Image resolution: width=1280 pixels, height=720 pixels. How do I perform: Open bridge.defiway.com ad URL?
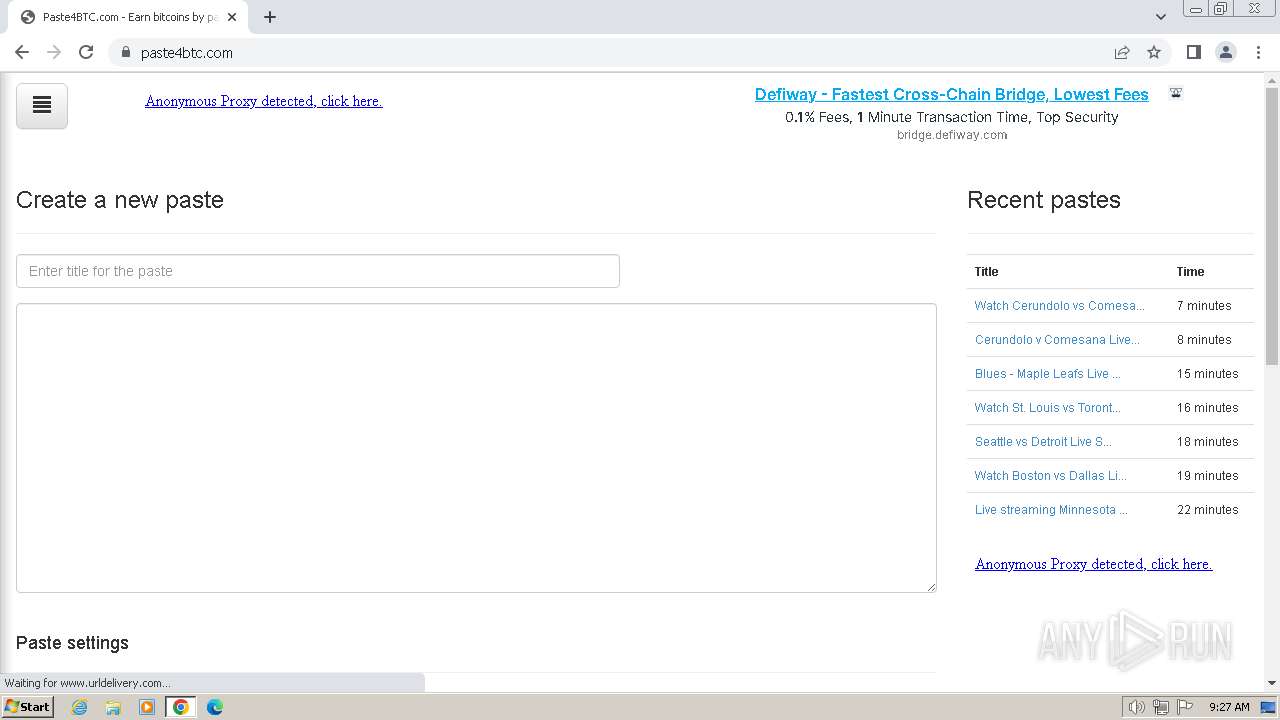tap(952, 135)
